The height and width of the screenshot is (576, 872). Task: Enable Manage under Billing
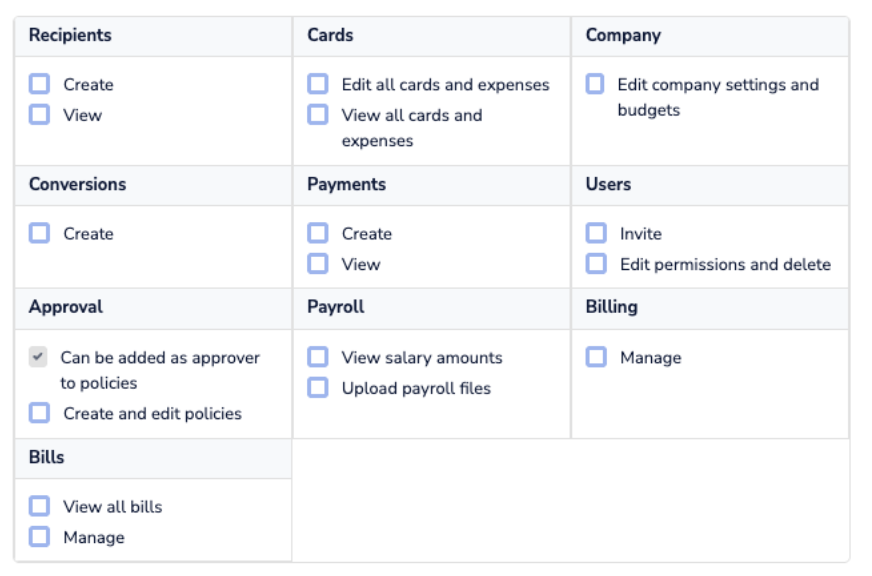point(596,357)
